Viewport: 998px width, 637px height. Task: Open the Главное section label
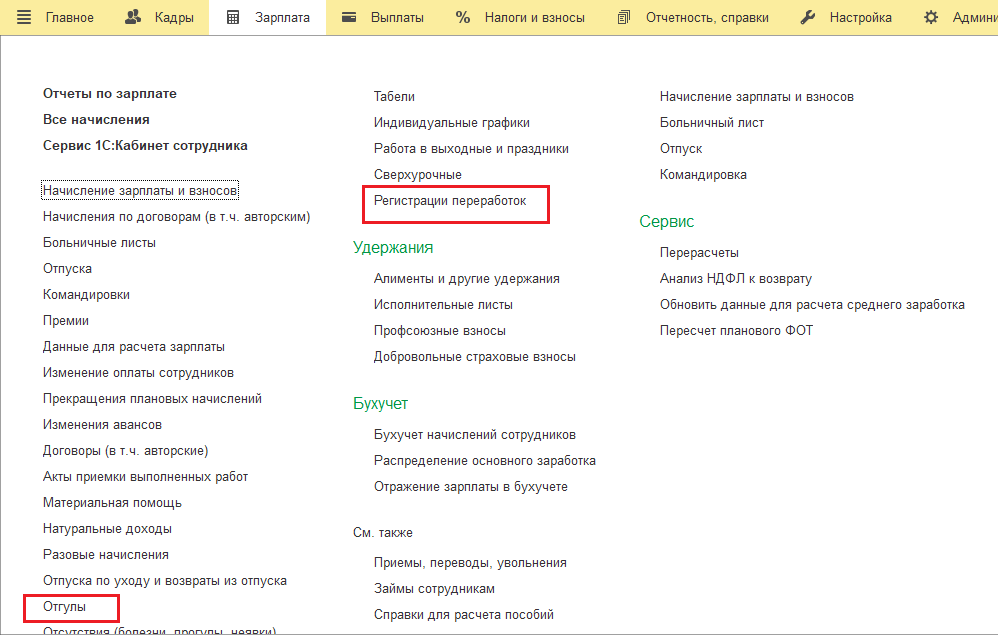click(69, 18)
